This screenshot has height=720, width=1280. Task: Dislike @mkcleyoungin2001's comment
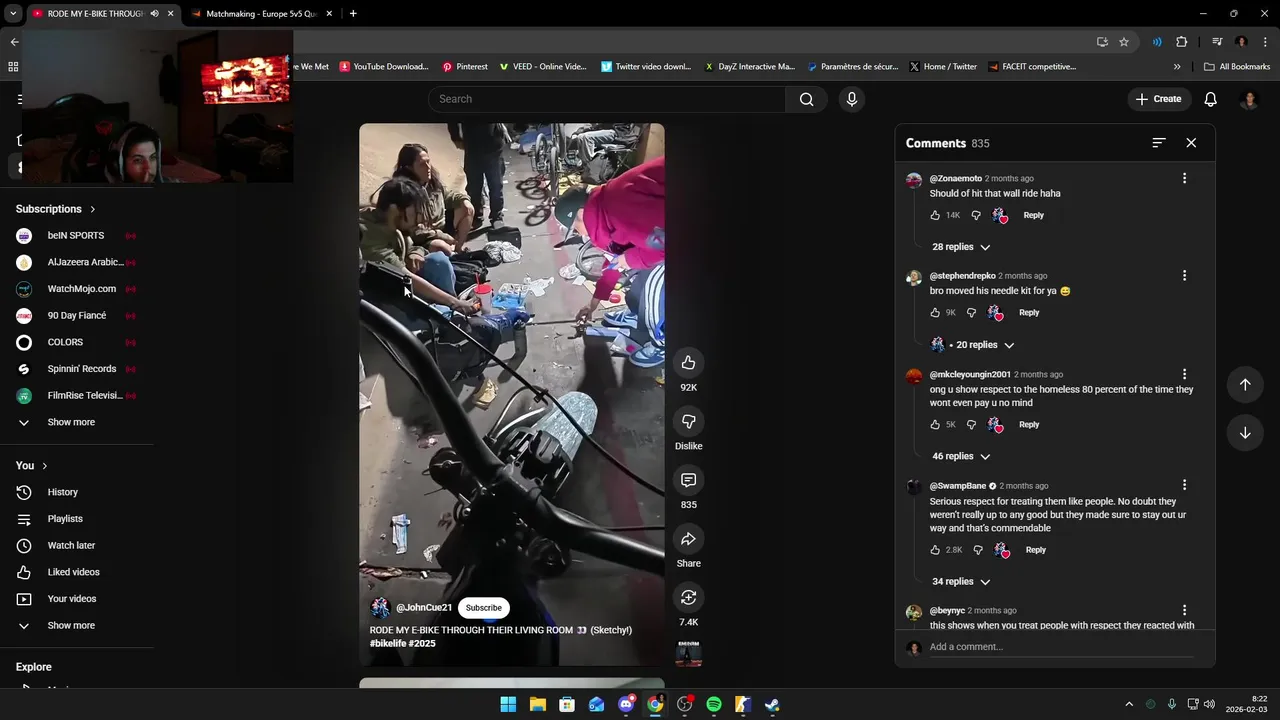click(971, 424)
